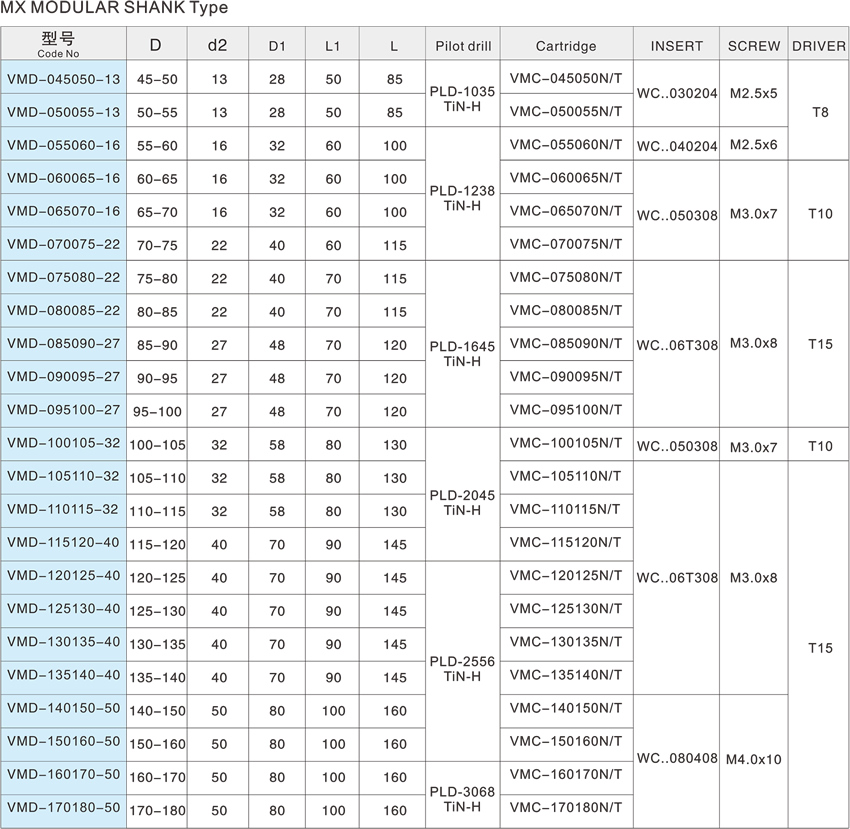Click the d2 column header
The image size is (850, 829).
[217, 46]
